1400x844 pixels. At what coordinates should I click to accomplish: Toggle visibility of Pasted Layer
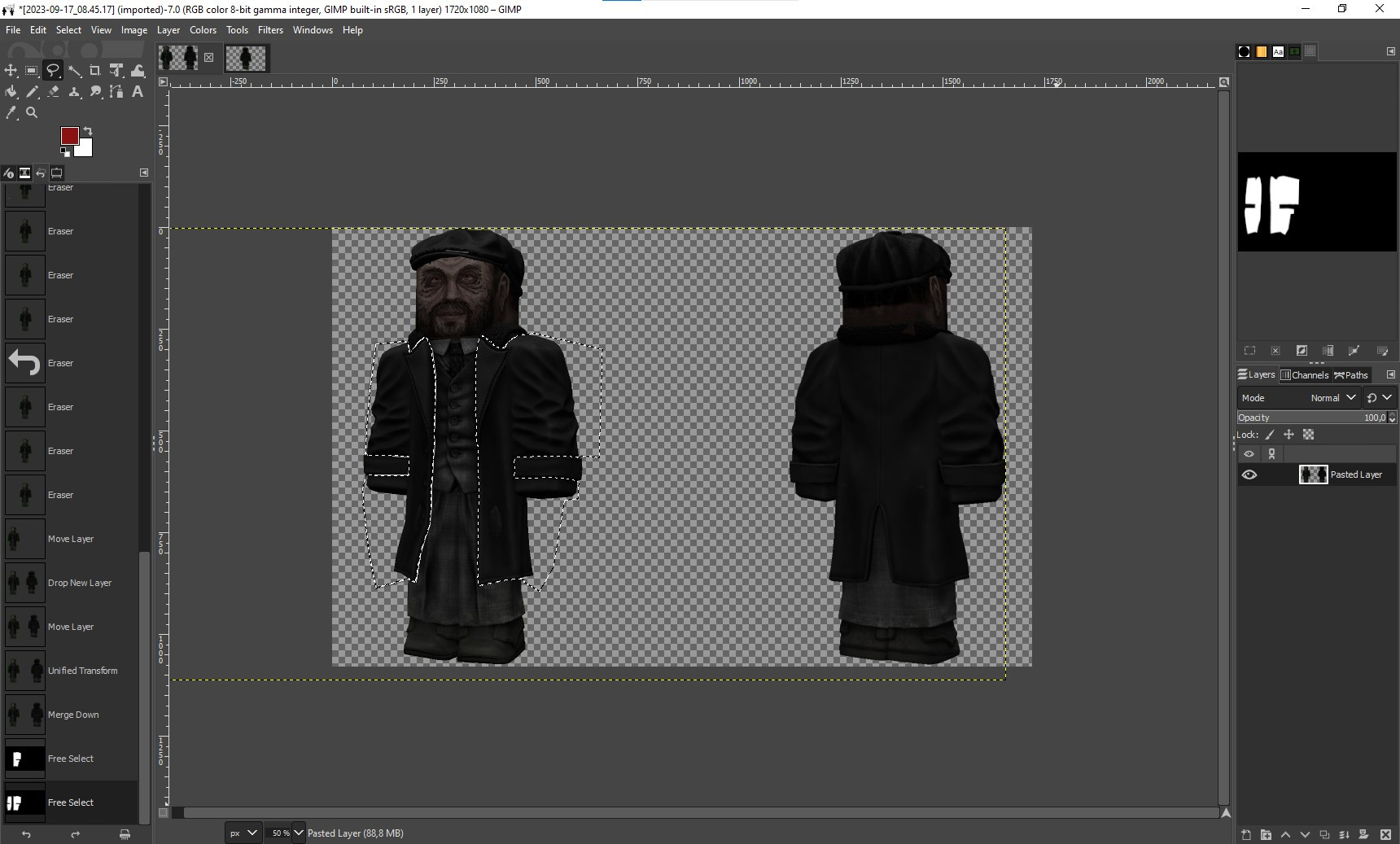pyautogui.click(x=1249, y=474)
